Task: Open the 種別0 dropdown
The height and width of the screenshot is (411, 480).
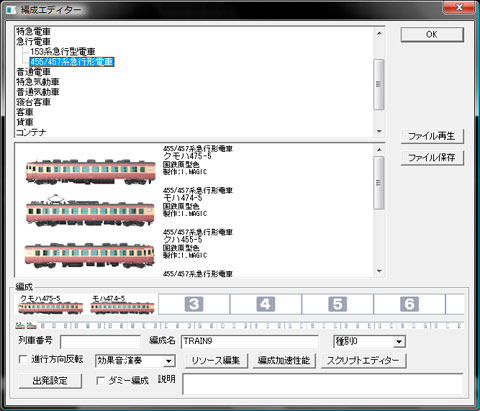Action: tap(369, 342)
